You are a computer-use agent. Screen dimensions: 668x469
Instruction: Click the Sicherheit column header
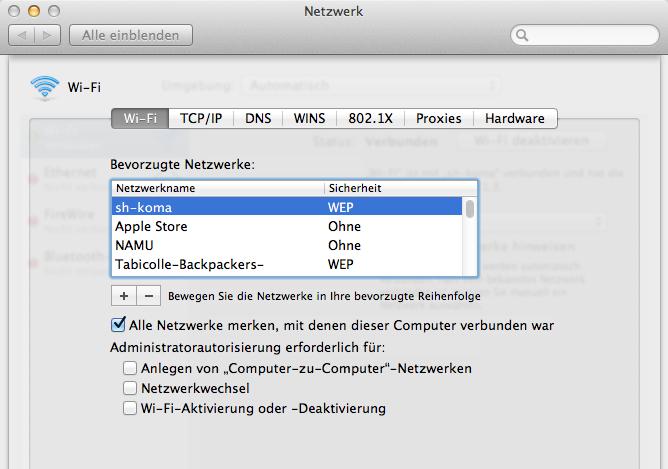click(400, 188)
